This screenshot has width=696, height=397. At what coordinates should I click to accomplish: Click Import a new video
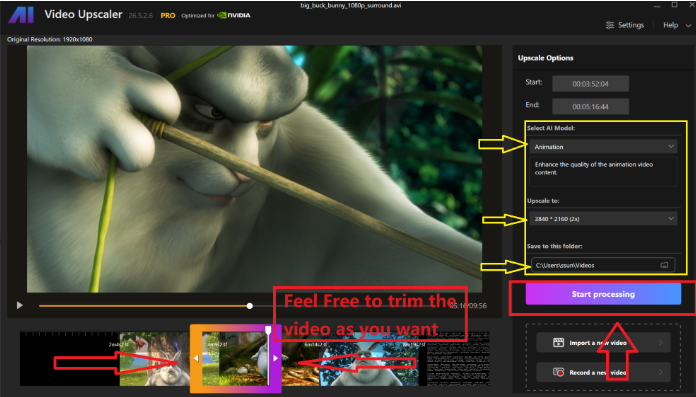coord(603,342)
